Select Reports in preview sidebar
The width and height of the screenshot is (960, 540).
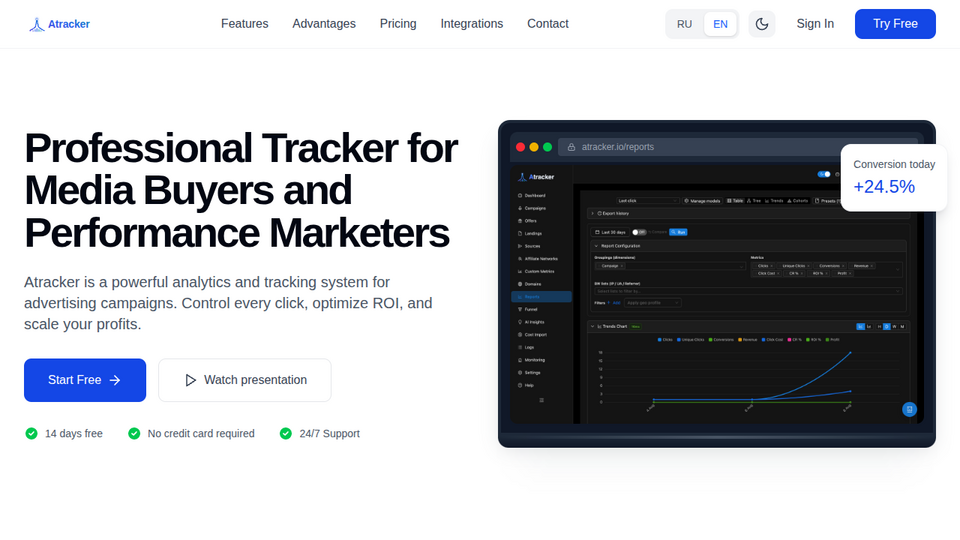(x=541, y=297)
